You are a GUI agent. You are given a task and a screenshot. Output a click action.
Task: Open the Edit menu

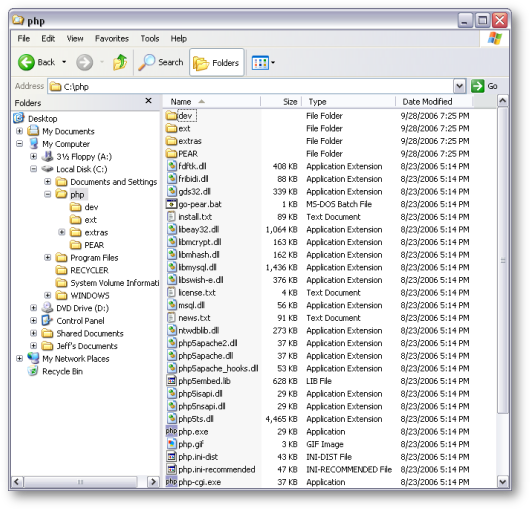tap(48, 39)
